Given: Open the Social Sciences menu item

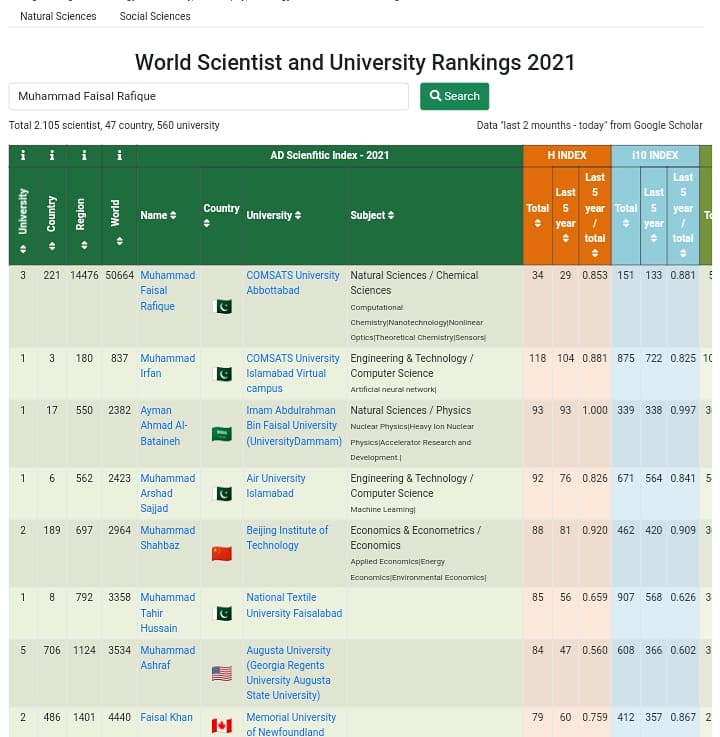Looking at the screenshot, I should point(155,16).
